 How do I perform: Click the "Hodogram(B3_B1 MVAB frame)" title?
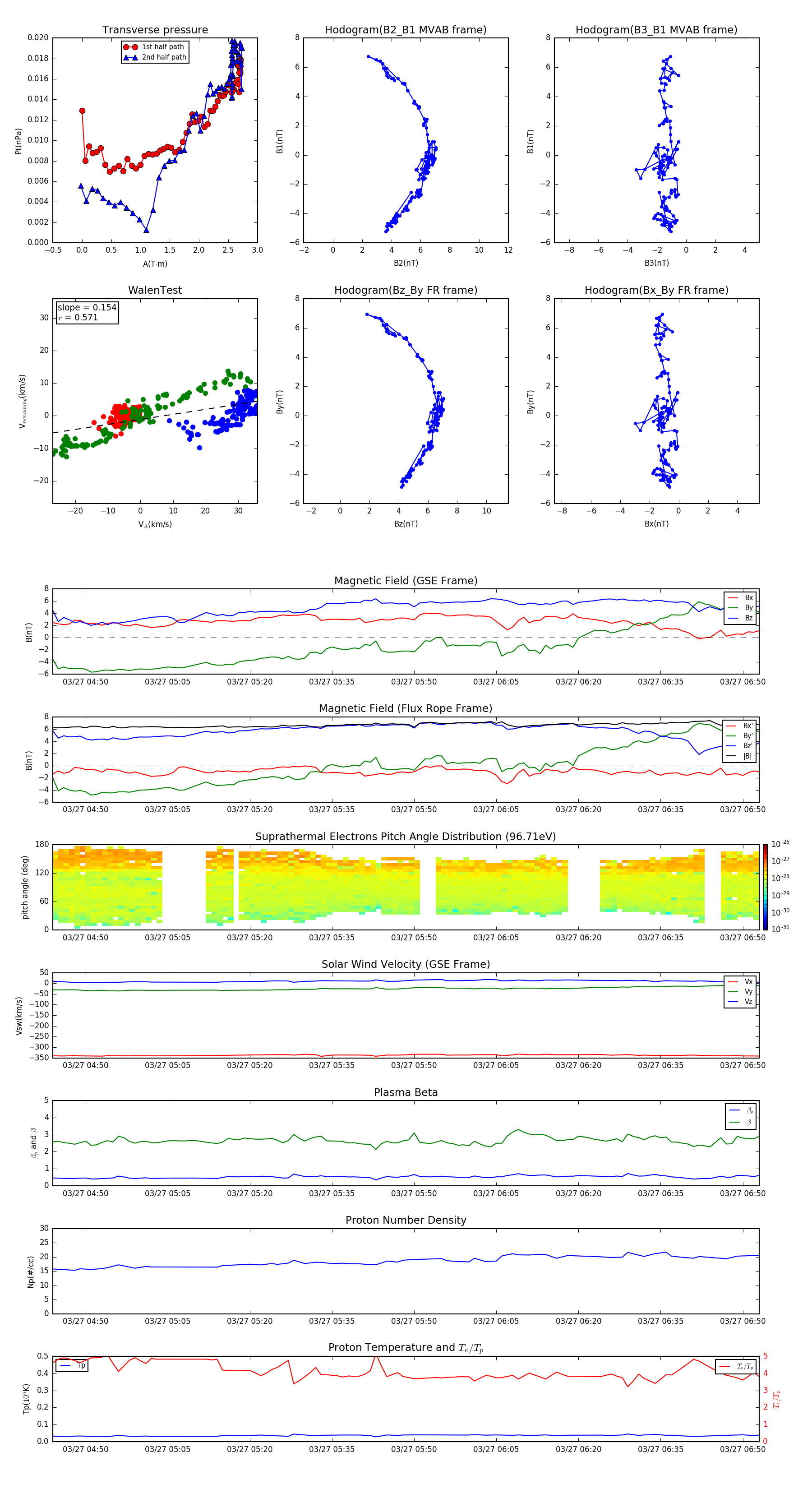point(656,30)
